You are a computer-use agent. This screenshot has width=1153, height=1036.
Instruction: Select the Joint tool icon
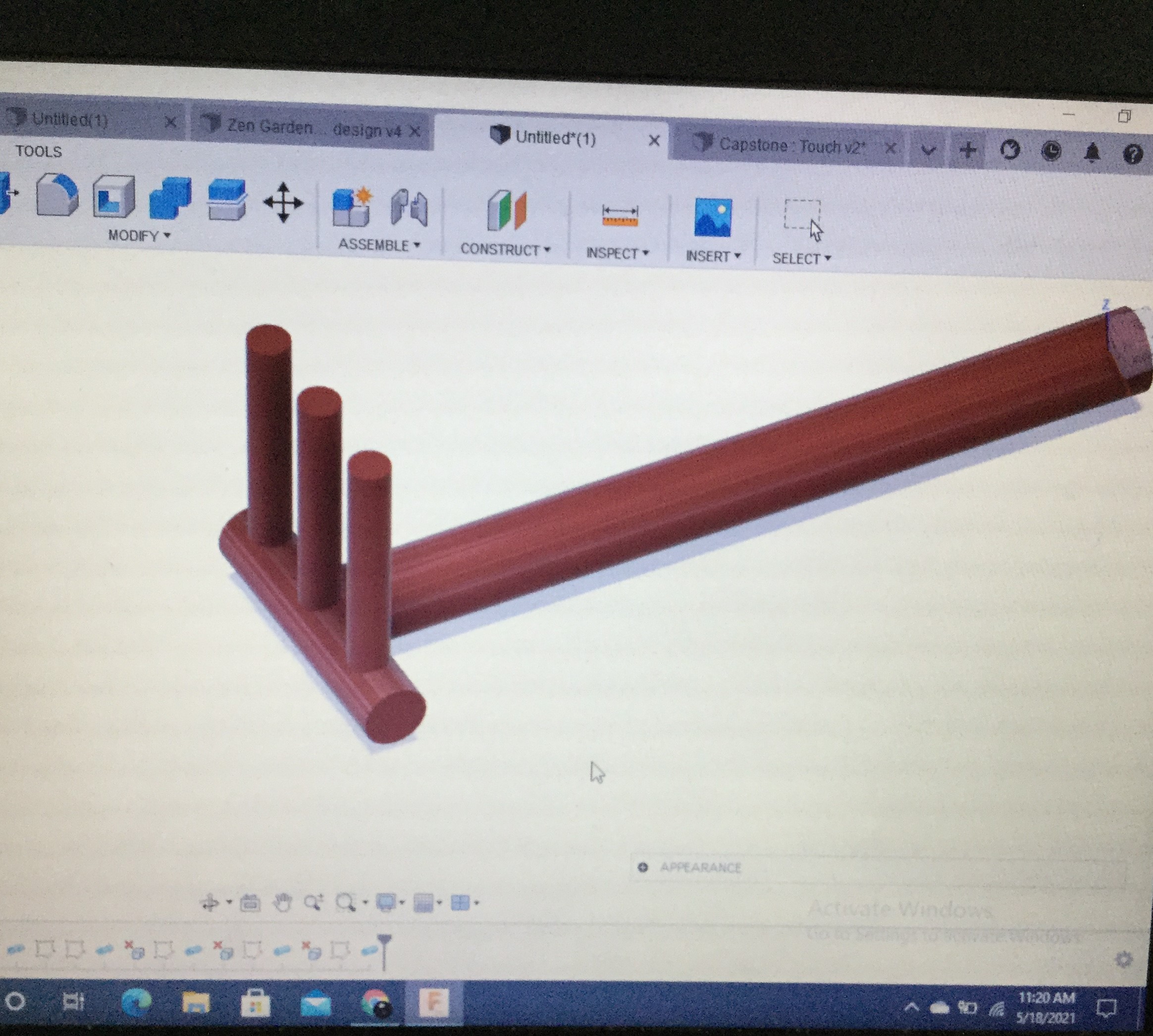tap(409, 208)
